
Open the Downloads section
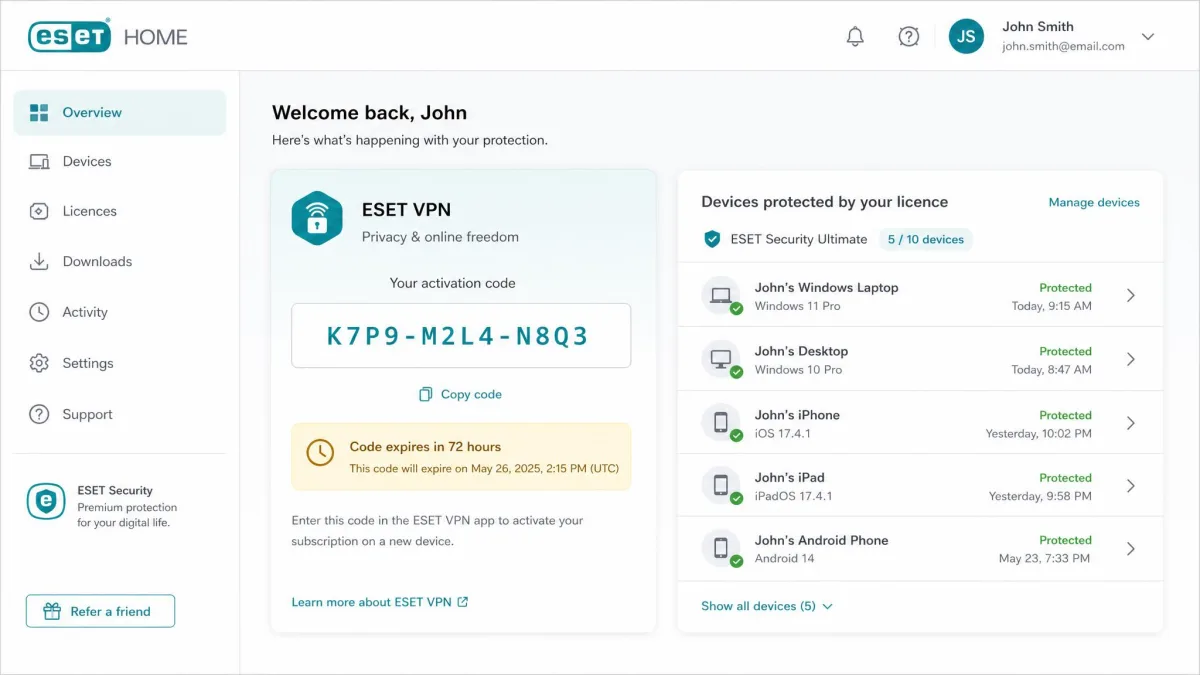tap(120, 262)
